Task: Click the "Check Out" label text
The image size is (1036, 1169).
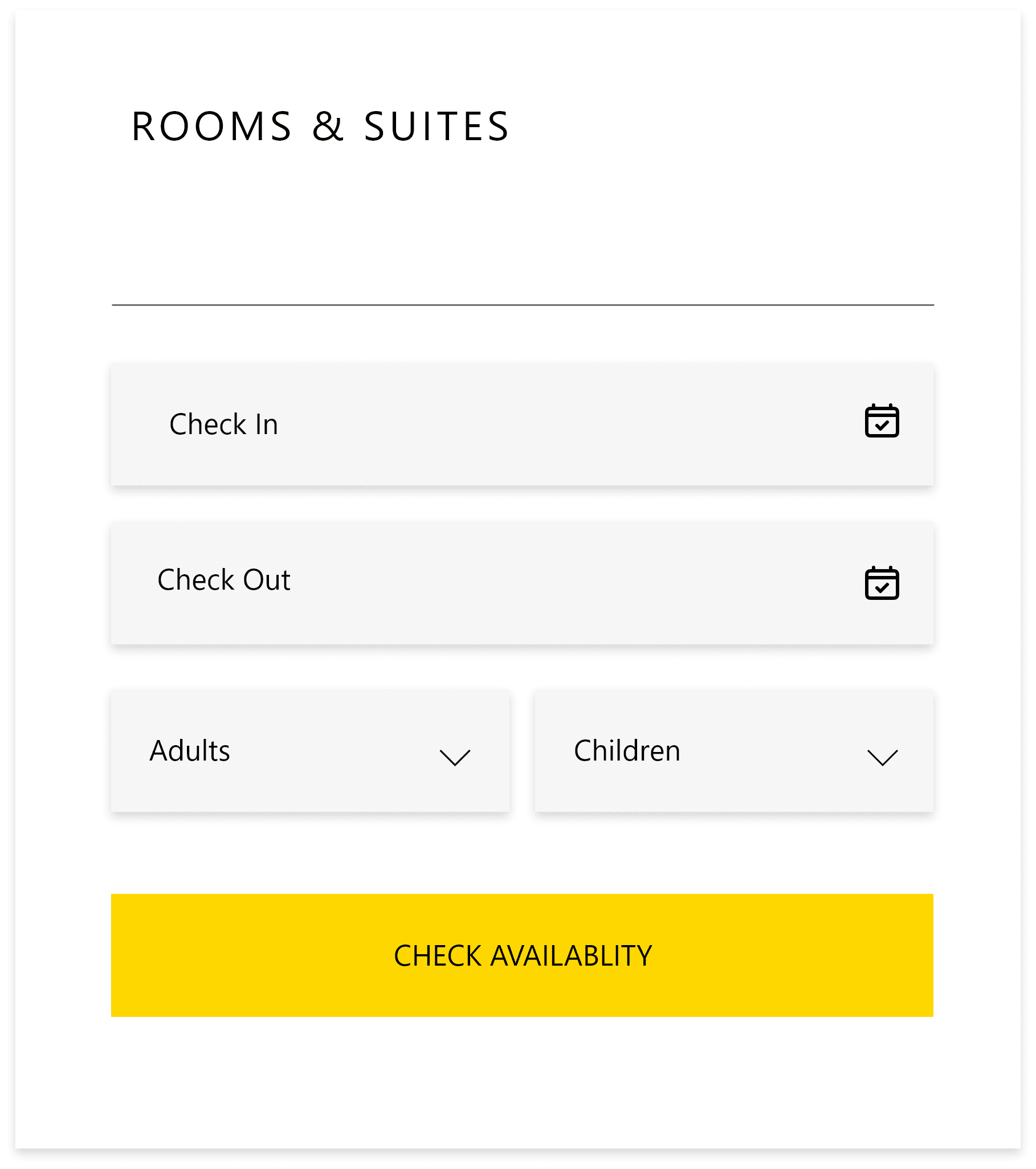Action: tap(224, 580)
